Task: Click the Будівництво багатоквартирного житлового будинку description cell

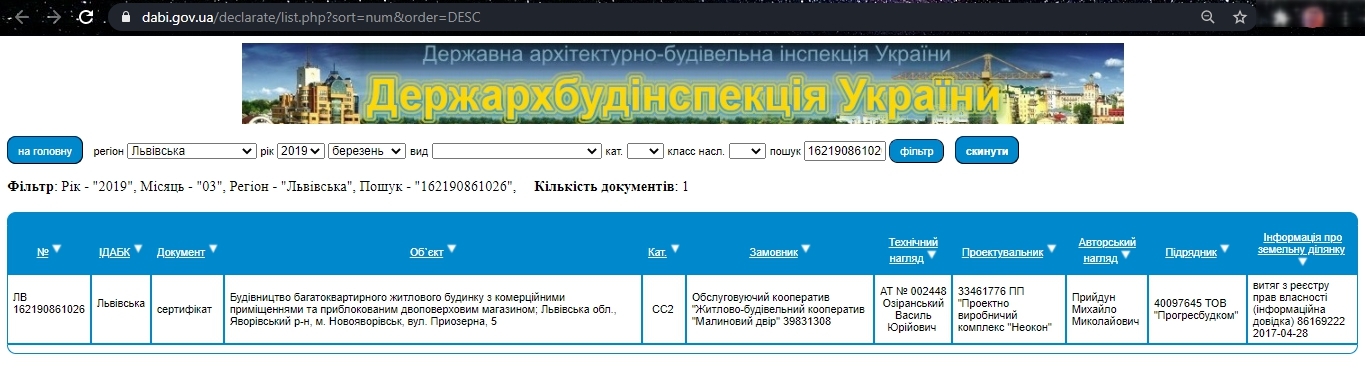Action: pyautogui.click(x=434, y=309)
